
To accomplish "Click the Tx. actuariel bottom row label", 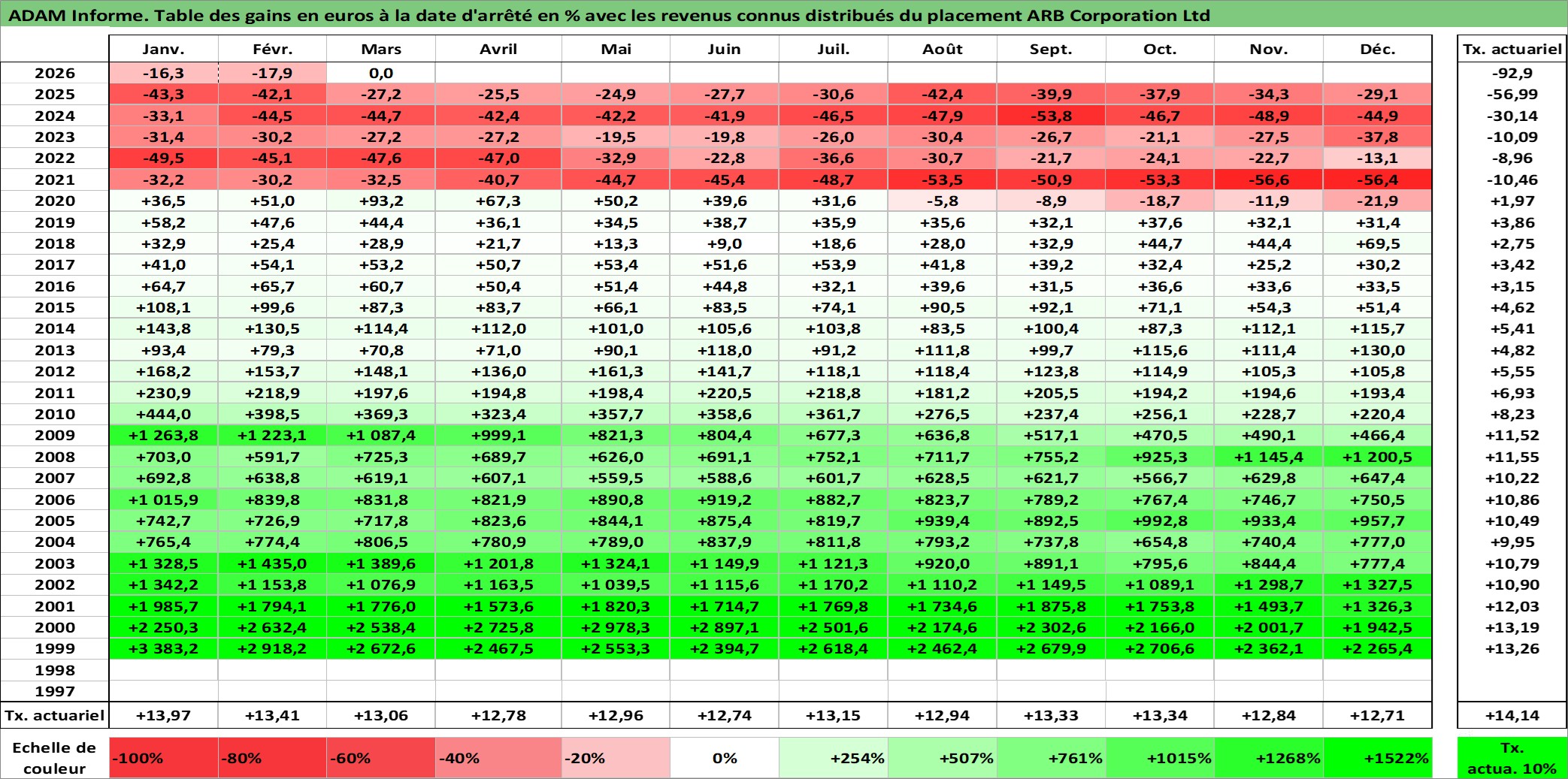I will [x=55, y=715].
